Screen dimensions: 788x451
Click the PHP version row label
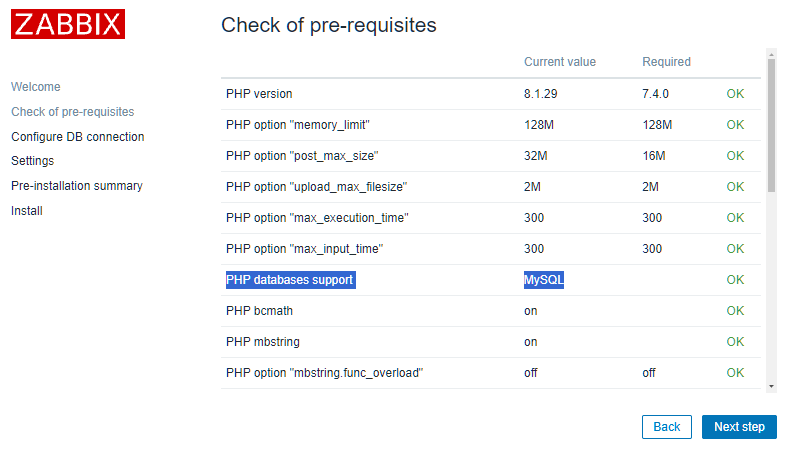point(259,94)
